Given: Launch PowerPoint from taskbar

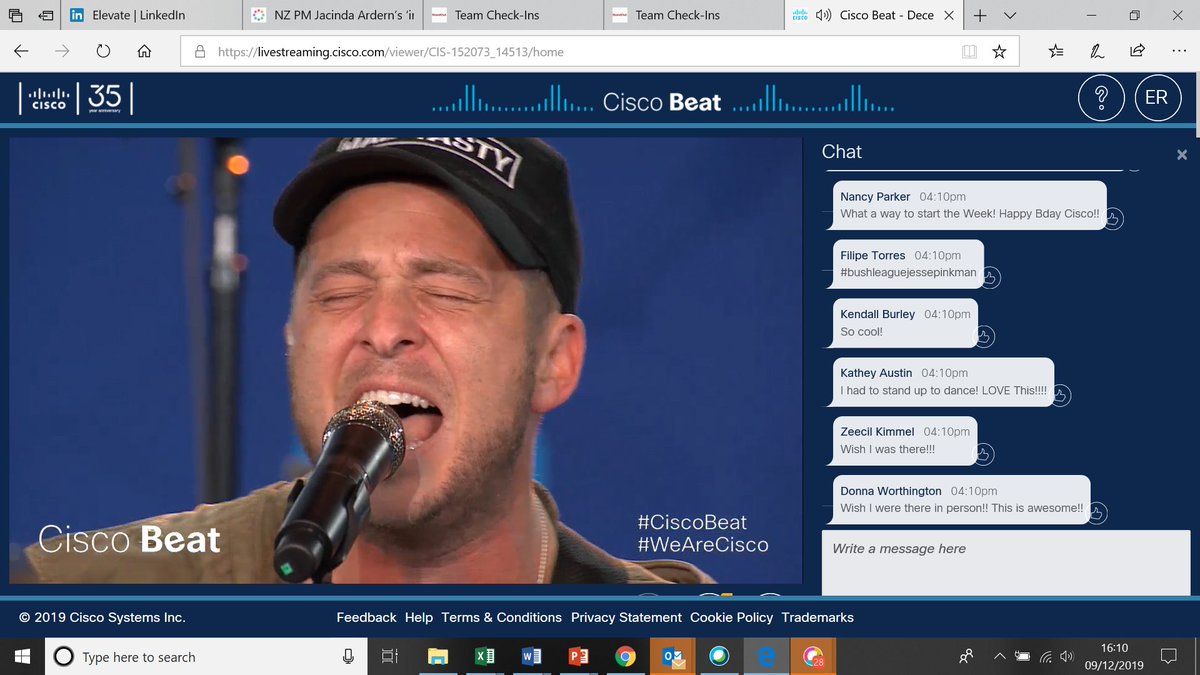Looking at the screenshot, I should pyautogui.click(x=578, y=657).
